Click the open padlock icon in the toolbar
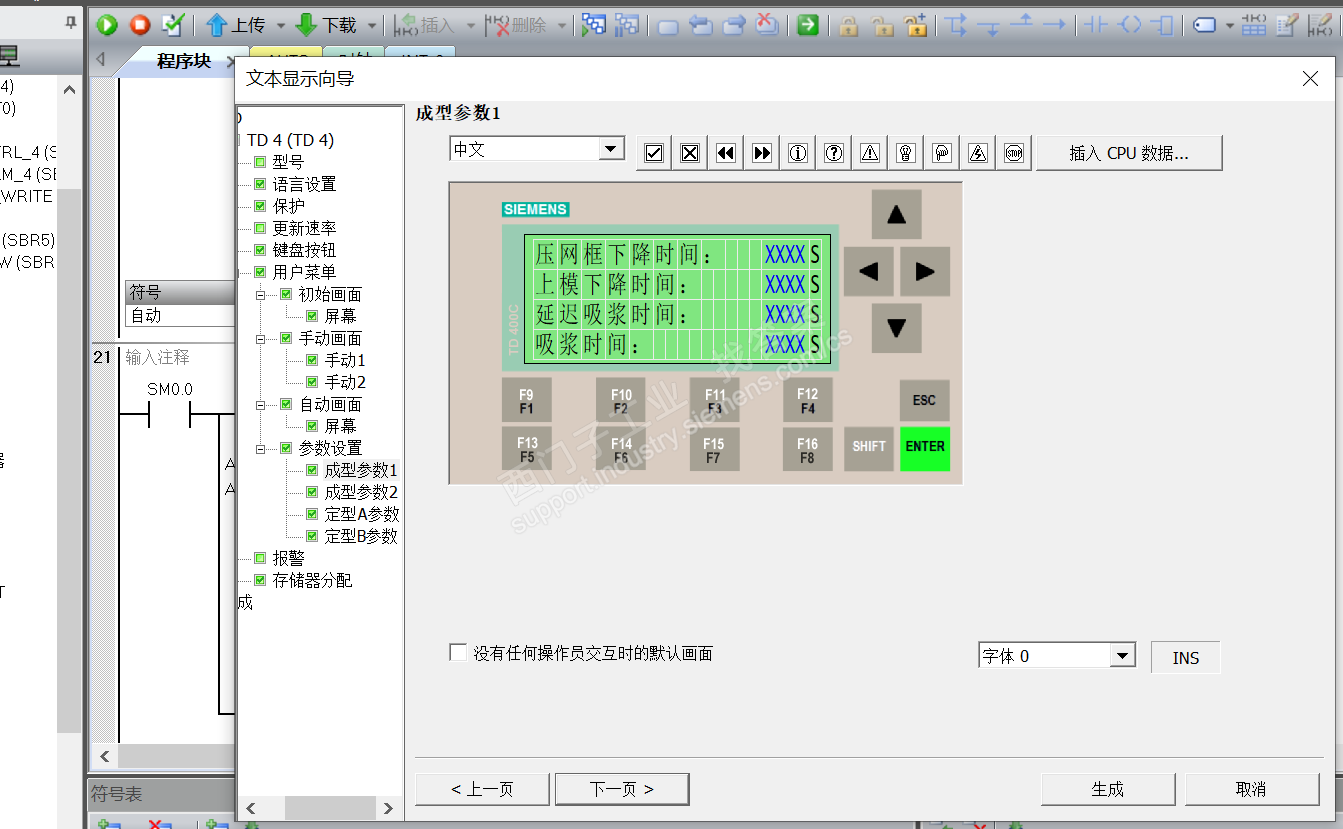 pos(882,25)
